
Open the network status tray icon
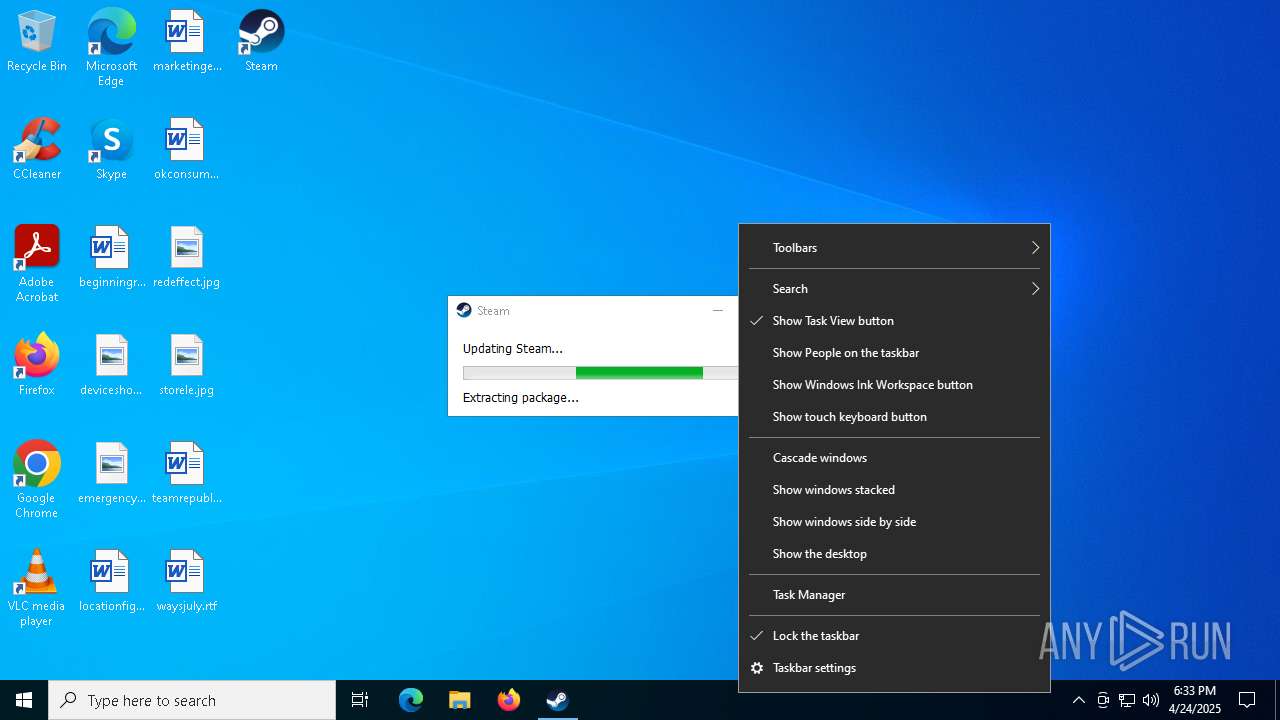click(1127, 700)
